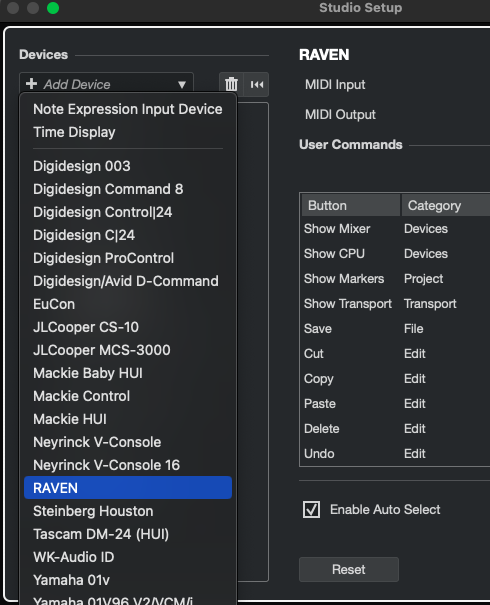This screenshot has height=605, width=490.
Task: Select the Show Mixer button row
Action: click(395, 229)
